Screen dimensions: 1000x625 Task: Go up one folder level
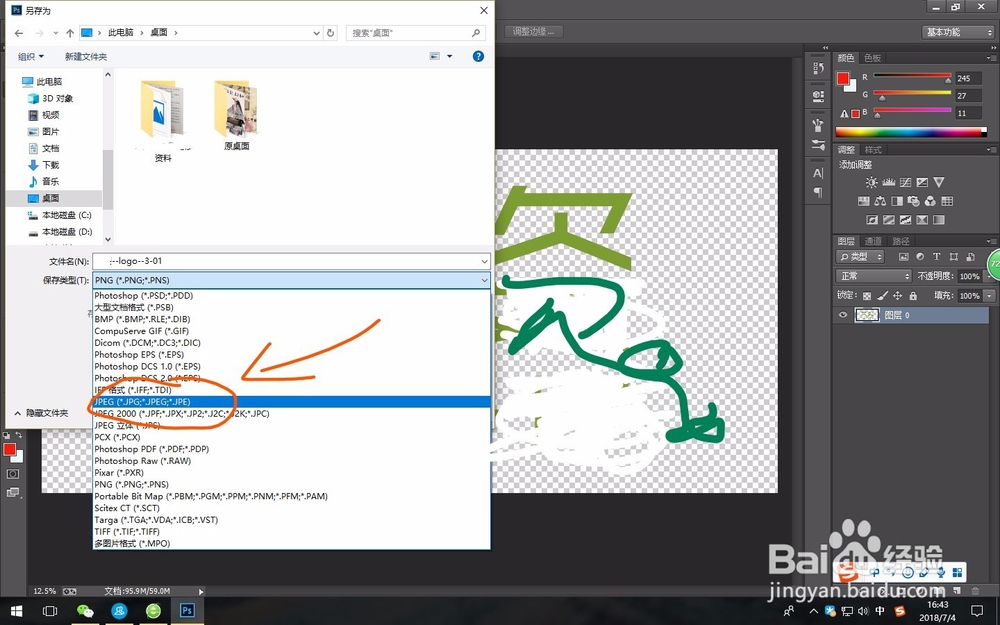point(70,33)
